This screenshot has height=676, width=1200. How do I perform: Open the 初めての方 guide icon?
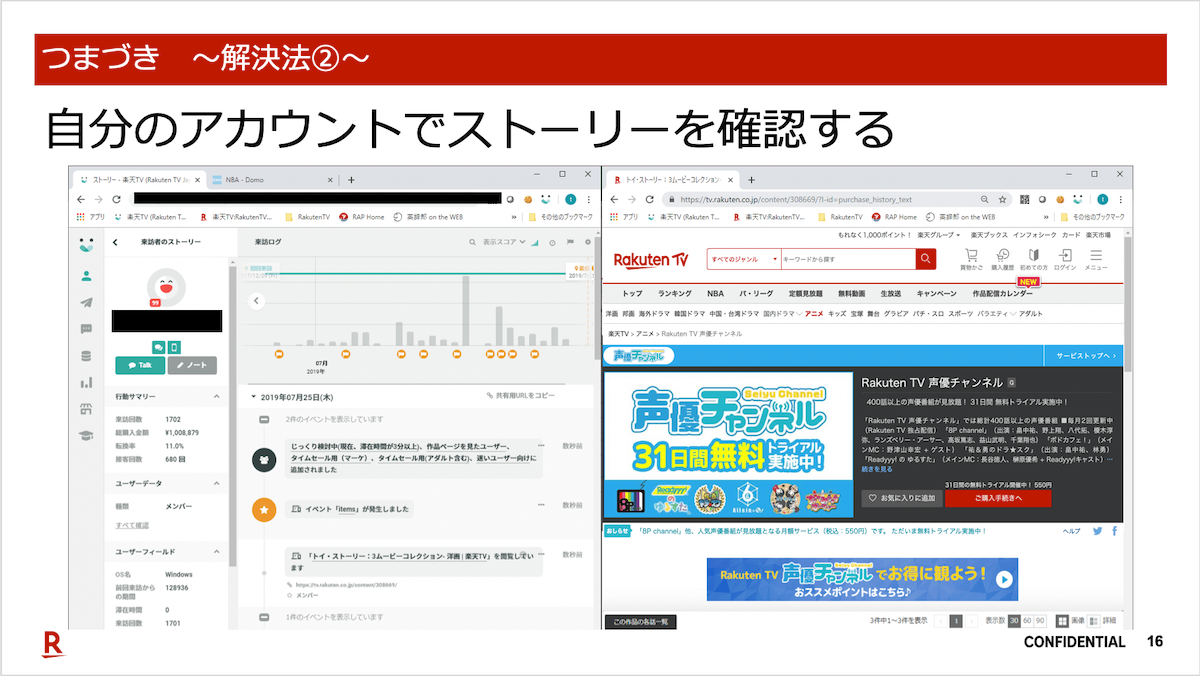(x=1034, y=260)
